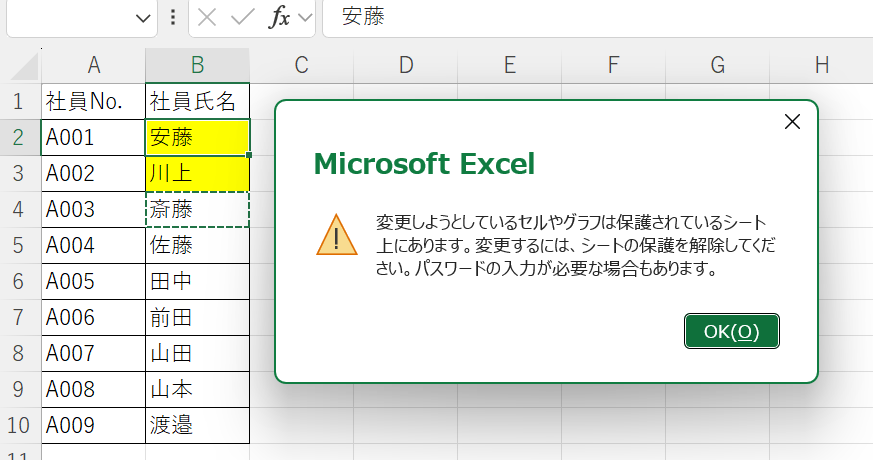
Task: Select column G header
Action: click(718, 65)
